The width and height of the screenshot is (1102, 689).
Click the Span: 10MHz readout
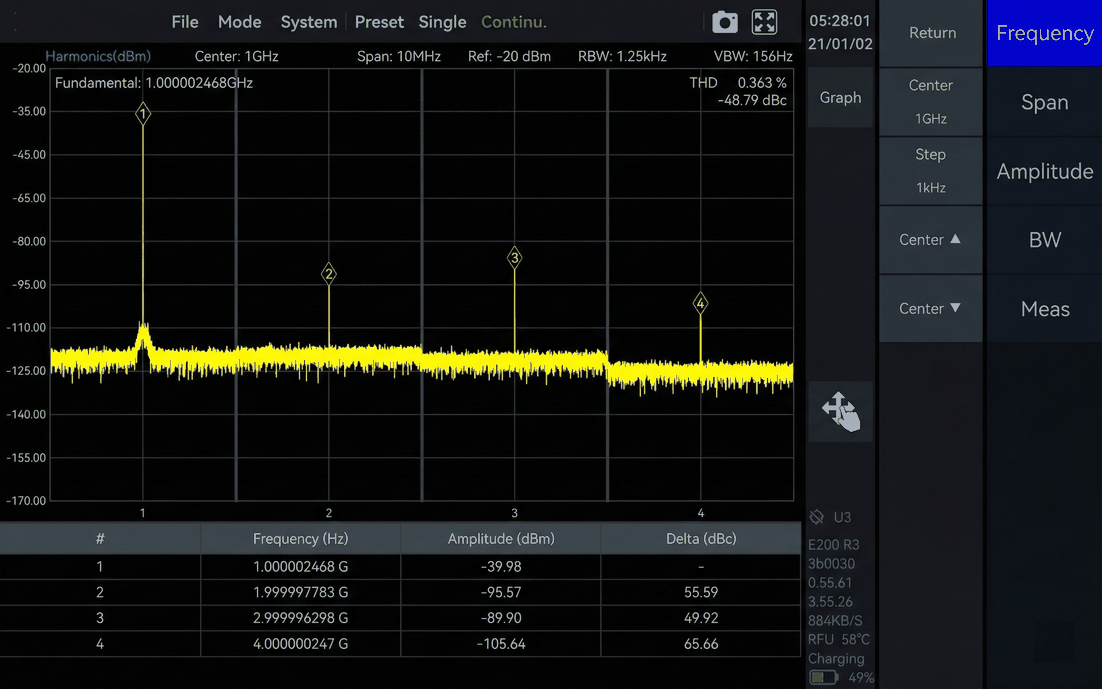point(398,56)
